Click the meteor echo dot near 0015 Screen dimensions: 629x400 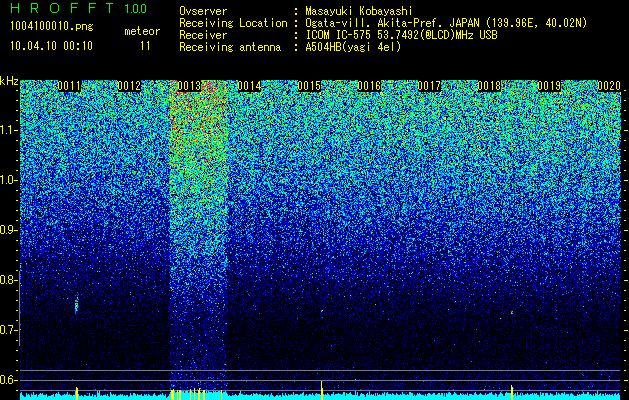(x=322, y=311)
